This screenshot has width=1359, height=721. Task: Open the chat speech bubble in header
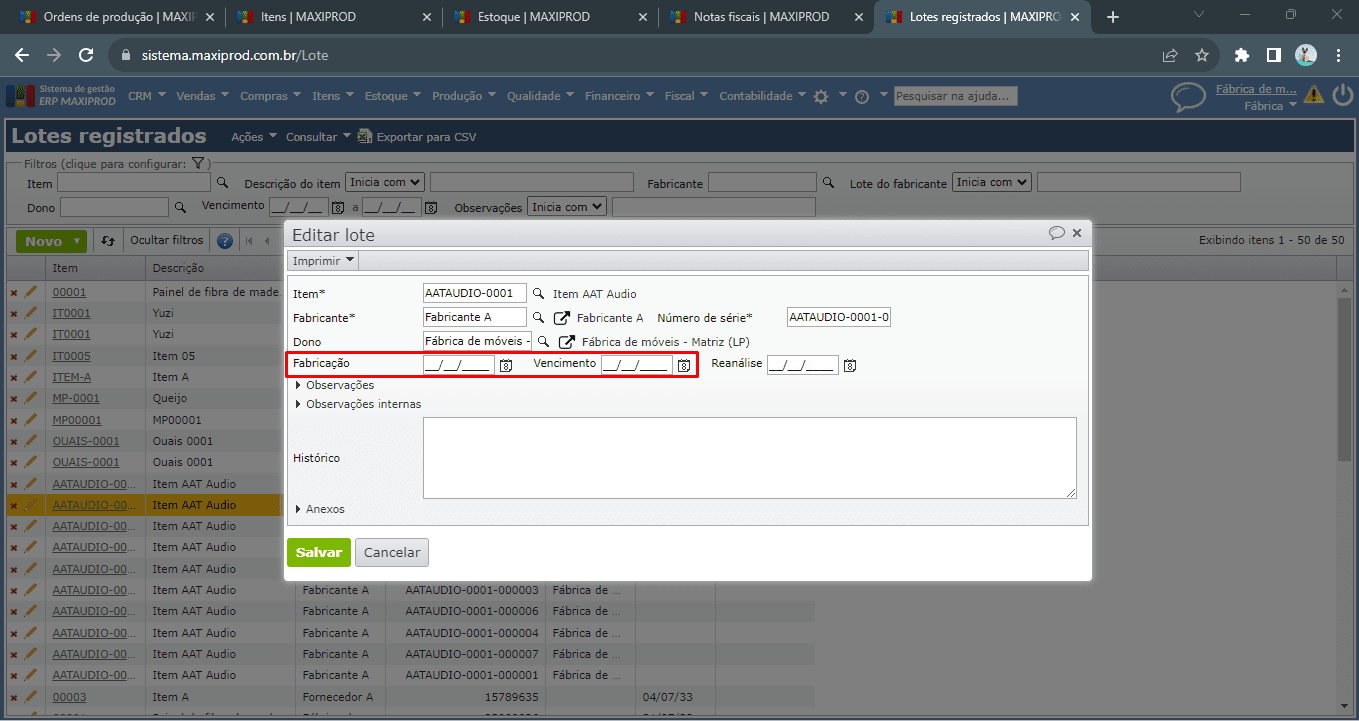(1188, 97)
